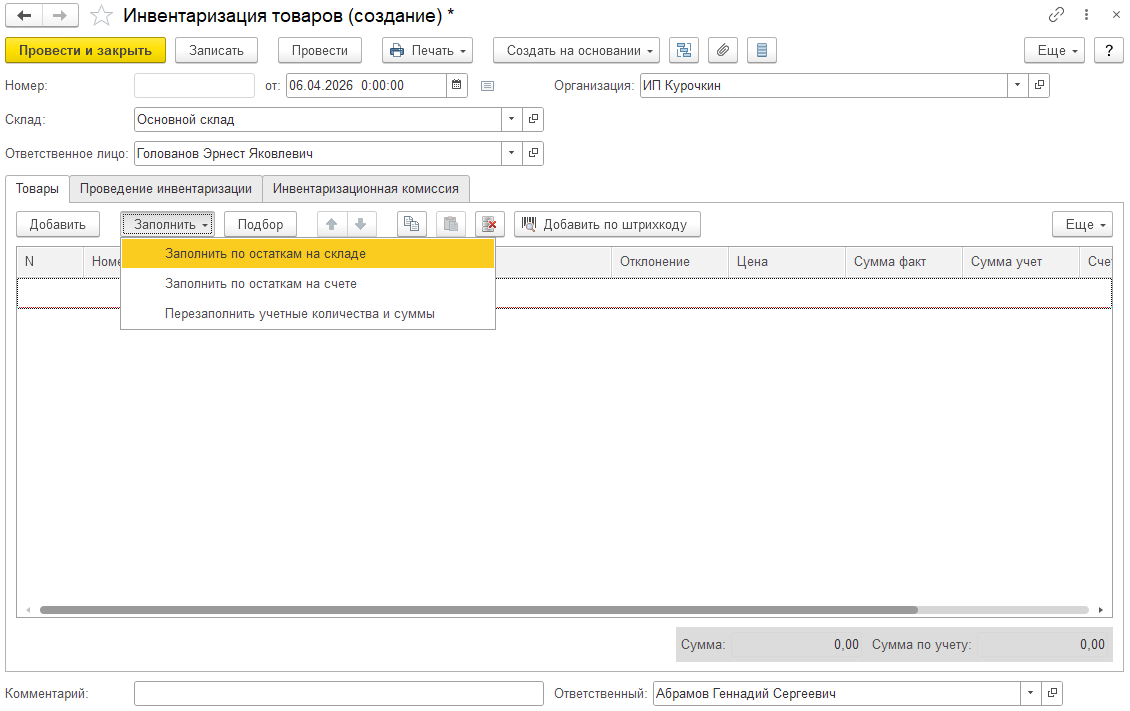
Task: Click Добавить по штрихкоду button
Action: coord(607,224)
